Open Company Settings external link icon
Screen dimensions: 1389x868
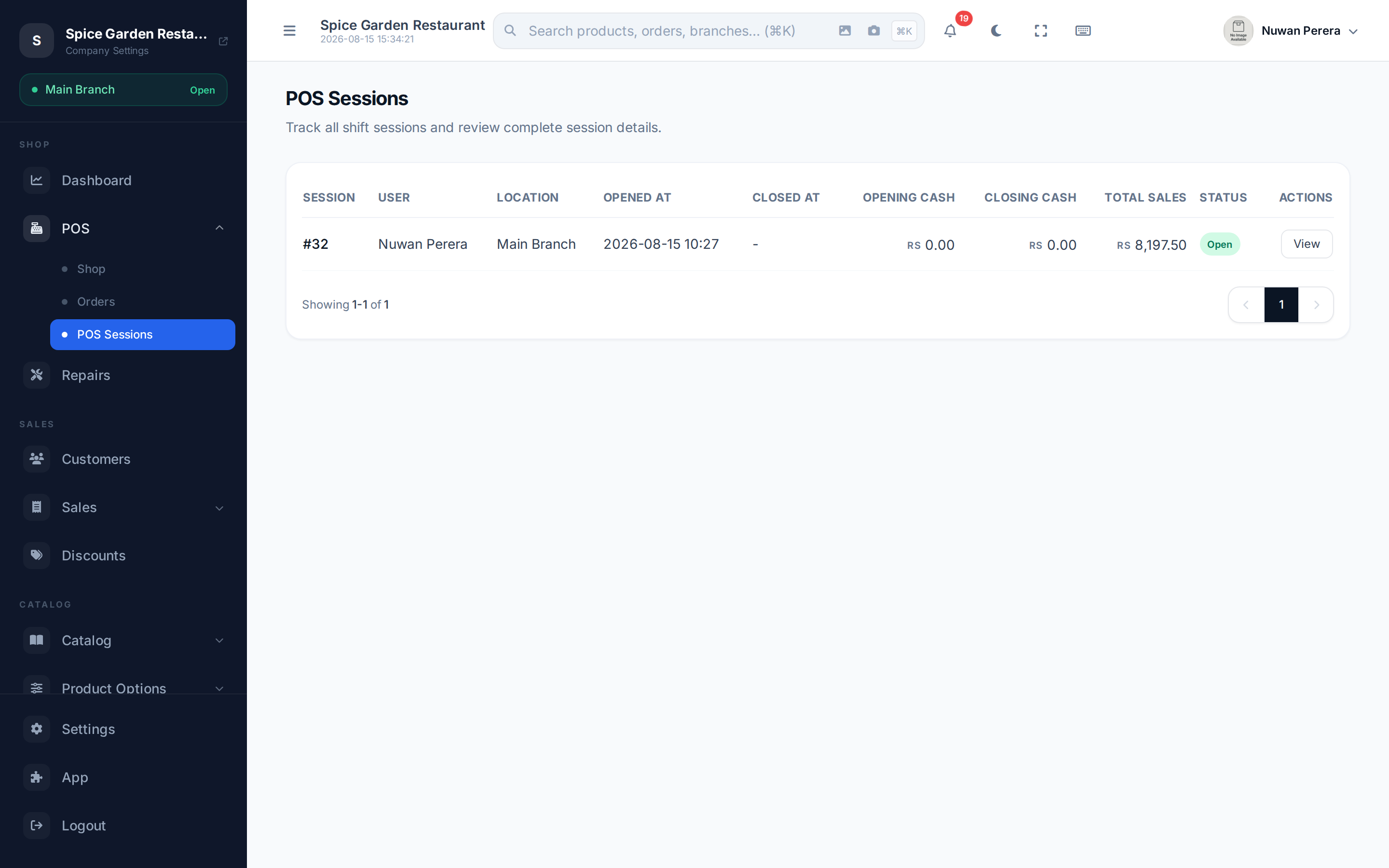(223, 41)
